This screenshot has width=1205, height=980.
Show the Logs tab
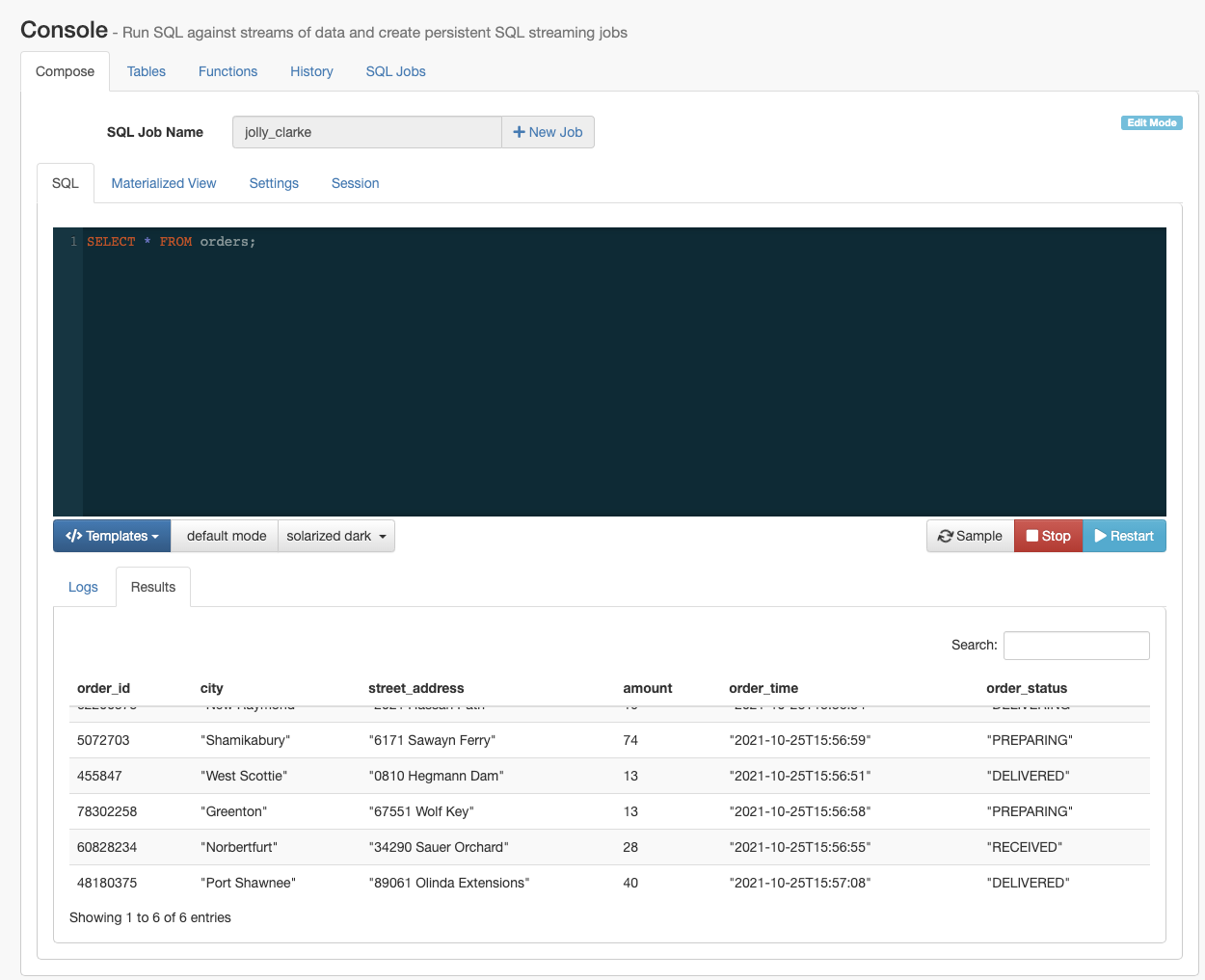pyautogui.click(x=83, y=587)
